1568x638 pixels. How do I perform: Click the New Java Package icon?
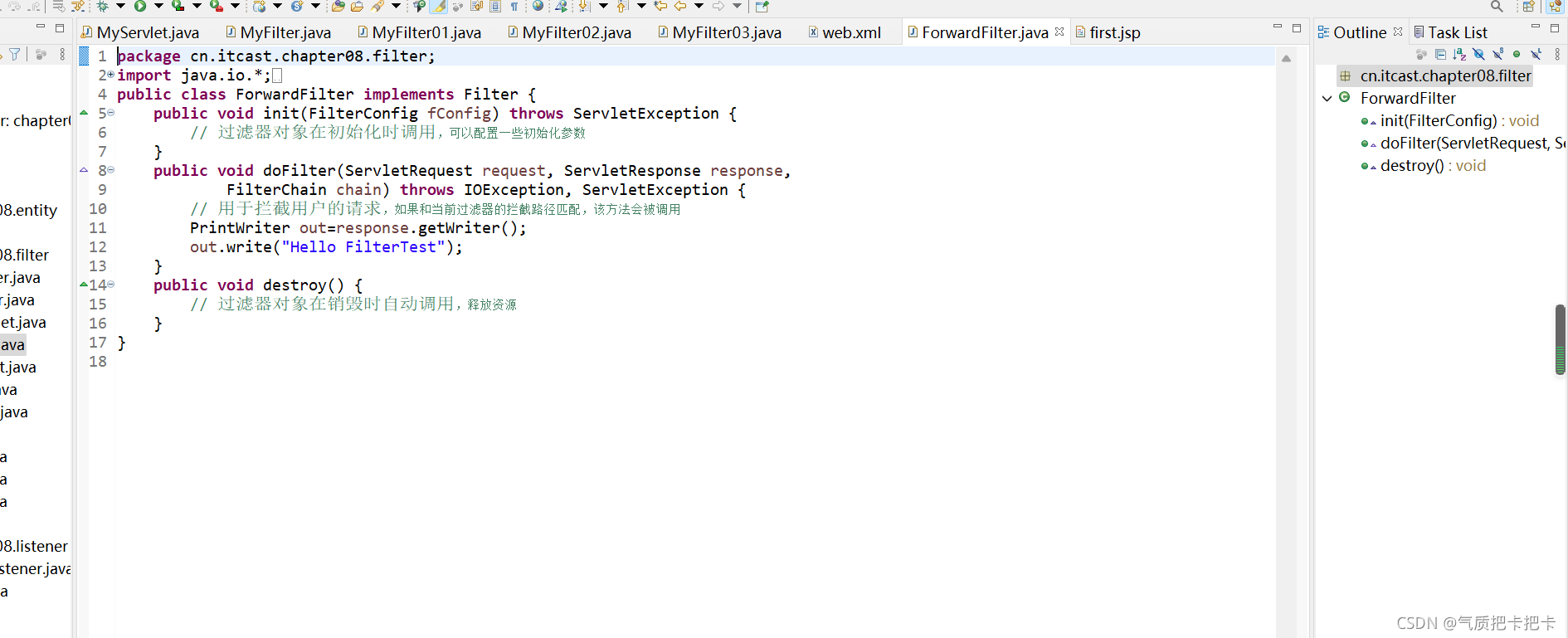click(x=259, y=6)
